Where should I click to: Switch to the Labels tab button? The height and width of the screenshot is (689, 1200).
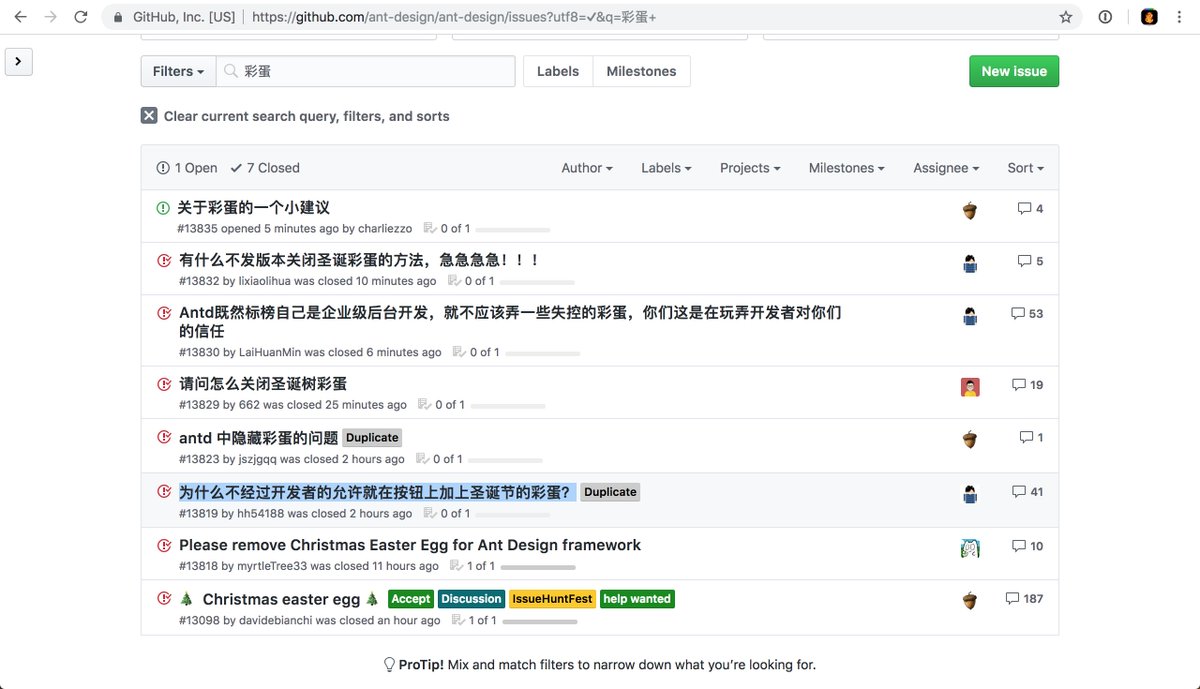[558, 71]
